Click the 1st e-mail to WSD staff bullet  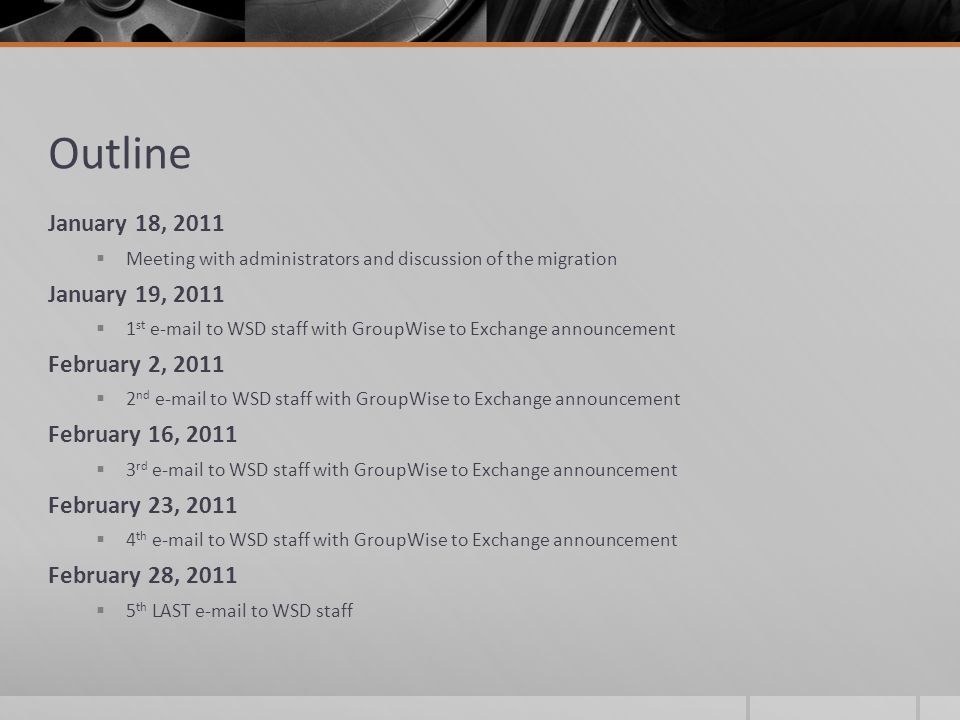(x=400, y=329)
